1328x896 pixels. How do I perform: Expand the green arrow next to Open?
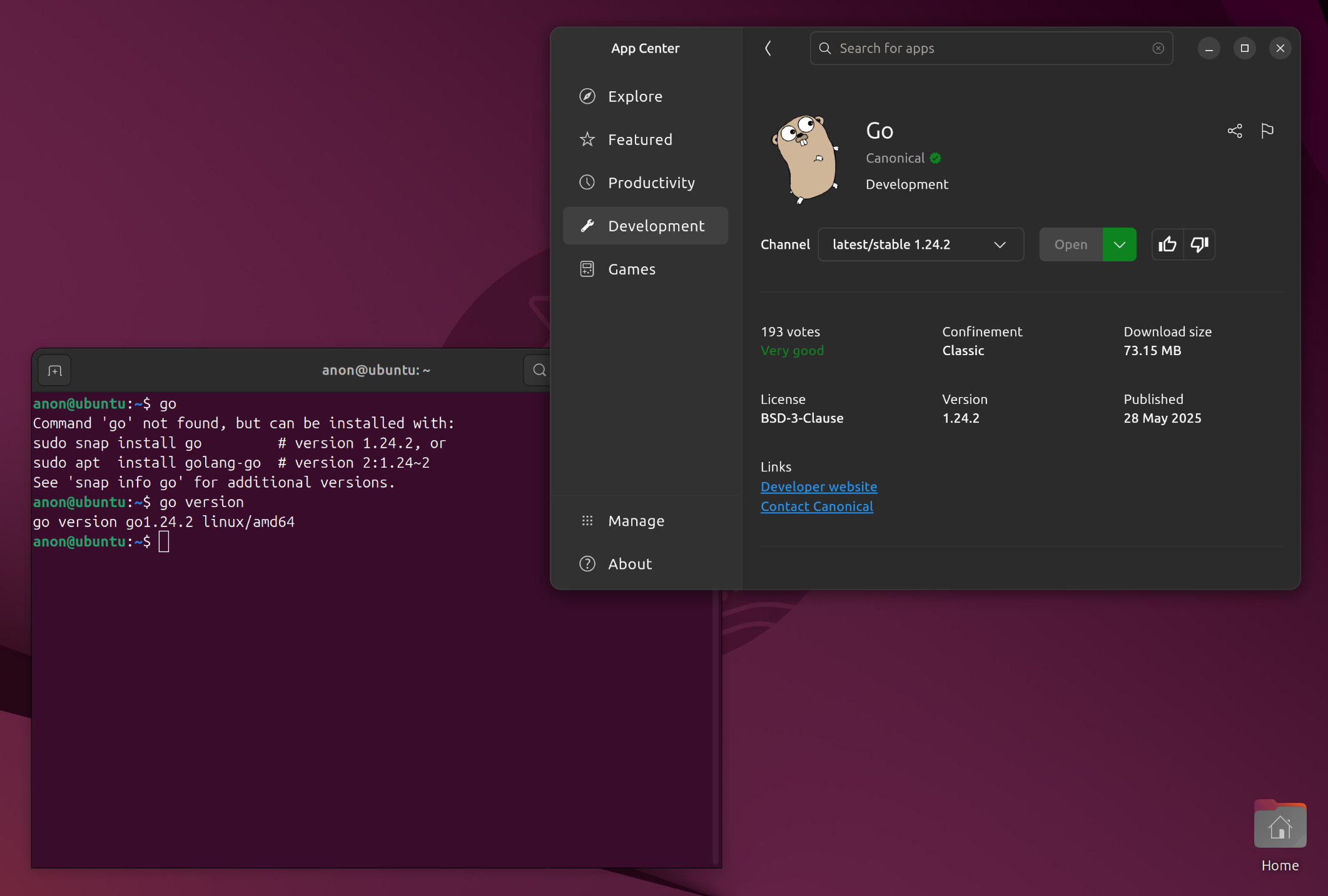coord(1119,244)
